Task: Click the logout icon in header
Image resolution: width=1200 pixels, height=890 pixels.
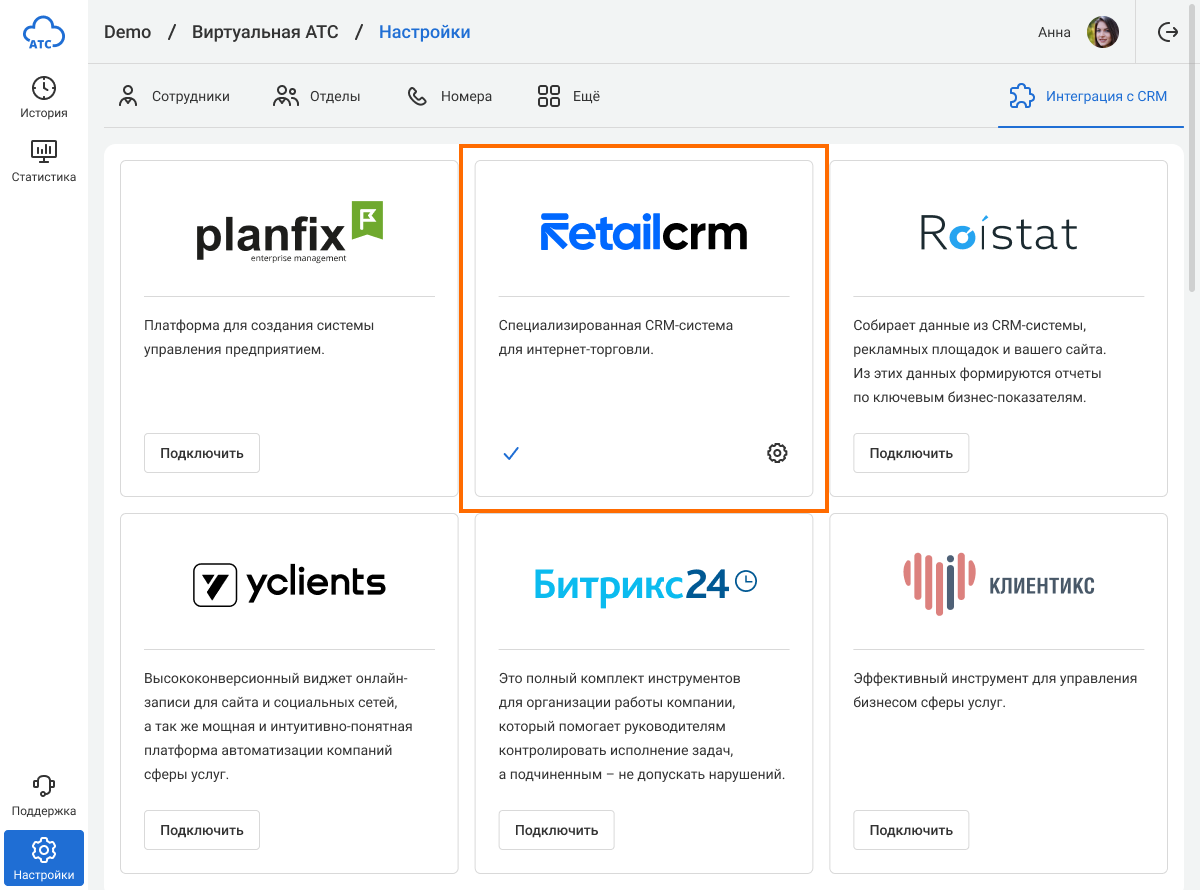Action: coord(1167,32)
